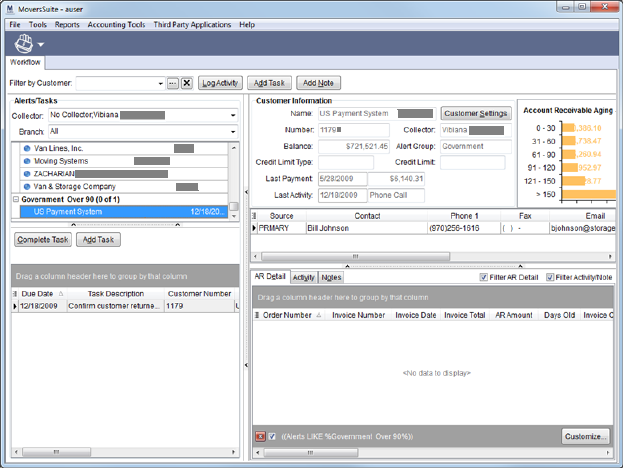Open the Accounting Tools menu
The height and width of the screenshot is (468, 623).
pyautogui.click(x=113, y=24)
